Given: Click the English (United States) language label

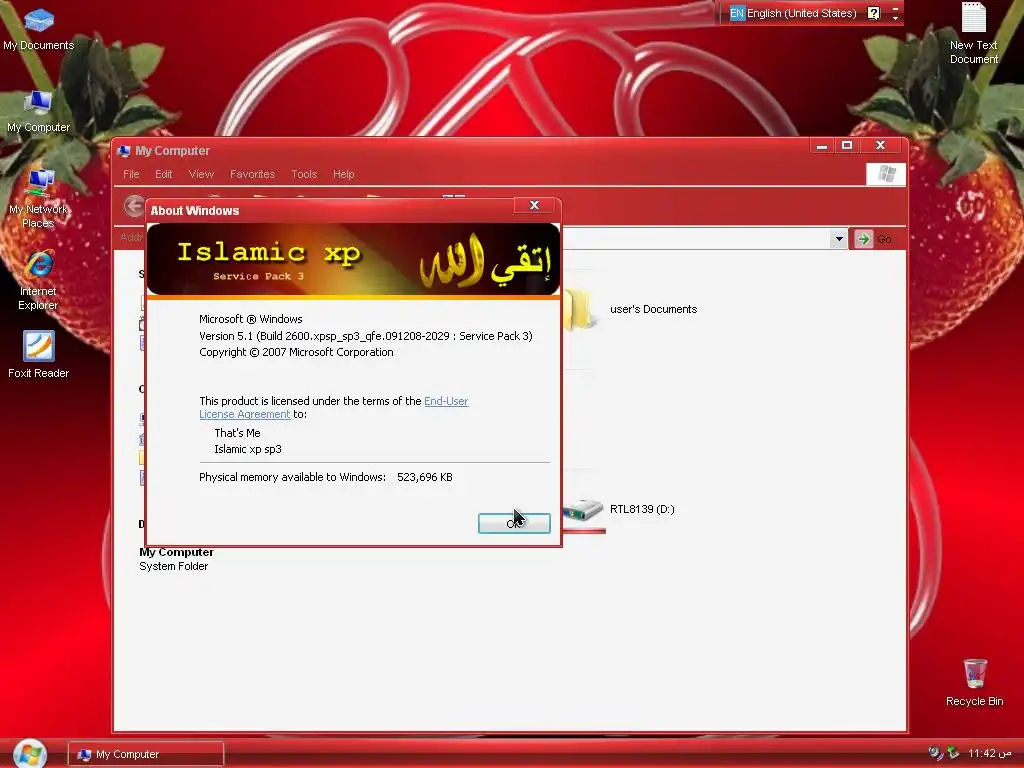Looking at the screenshot, I should coord(801,13).
